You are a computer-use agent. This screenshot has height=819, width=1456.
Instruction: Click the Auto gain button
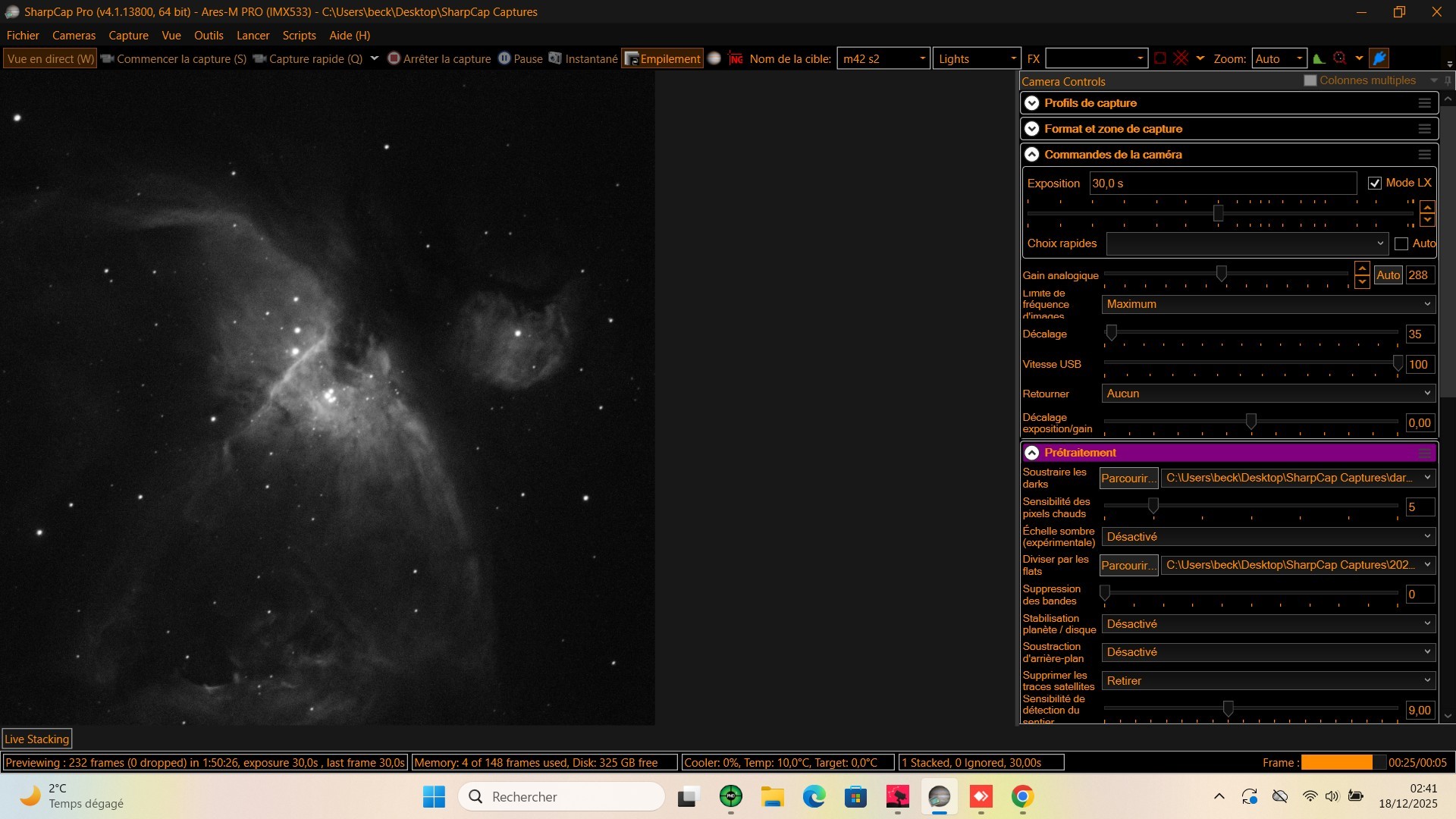pos(1388,275)
